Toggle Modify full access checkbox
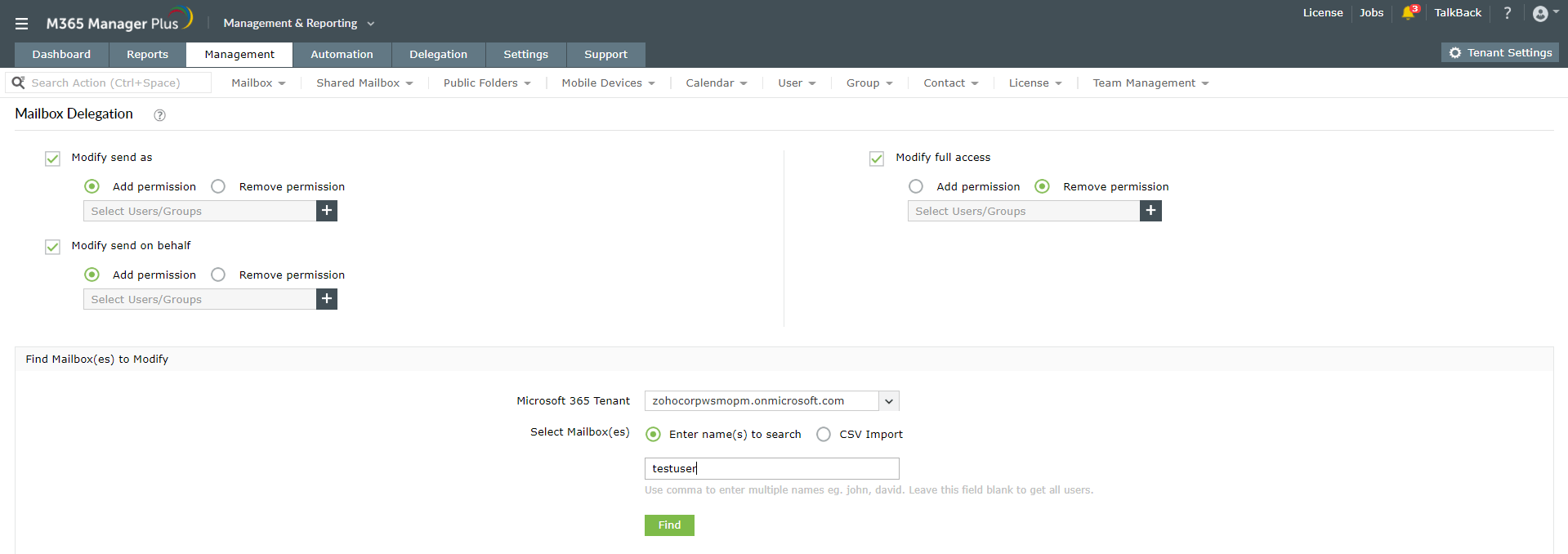The image size is (1568, 554). pyautogui.click(x=877, y=159)
